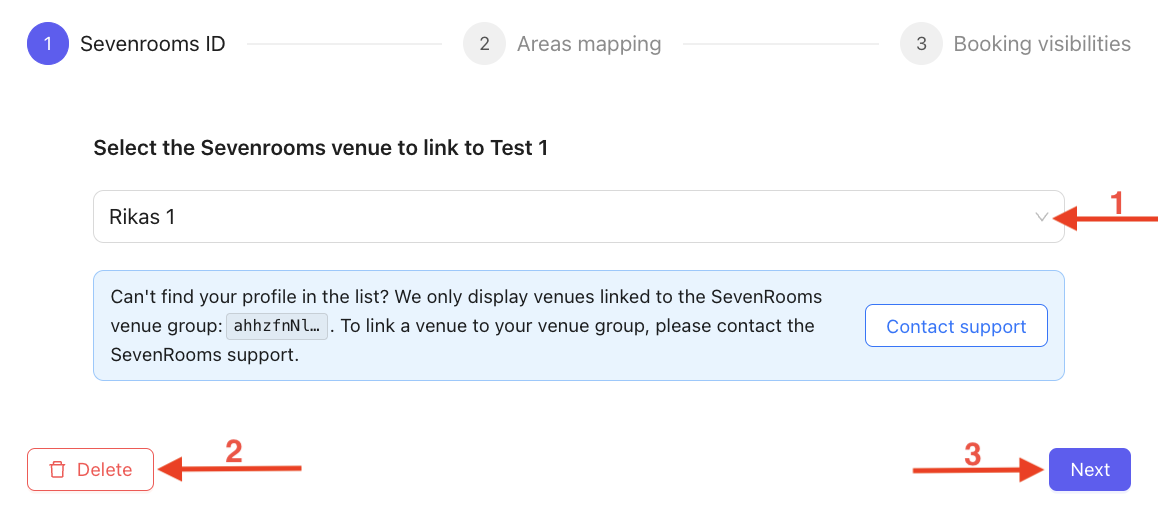Switch to the Areas mapping step

pos(589,44)
